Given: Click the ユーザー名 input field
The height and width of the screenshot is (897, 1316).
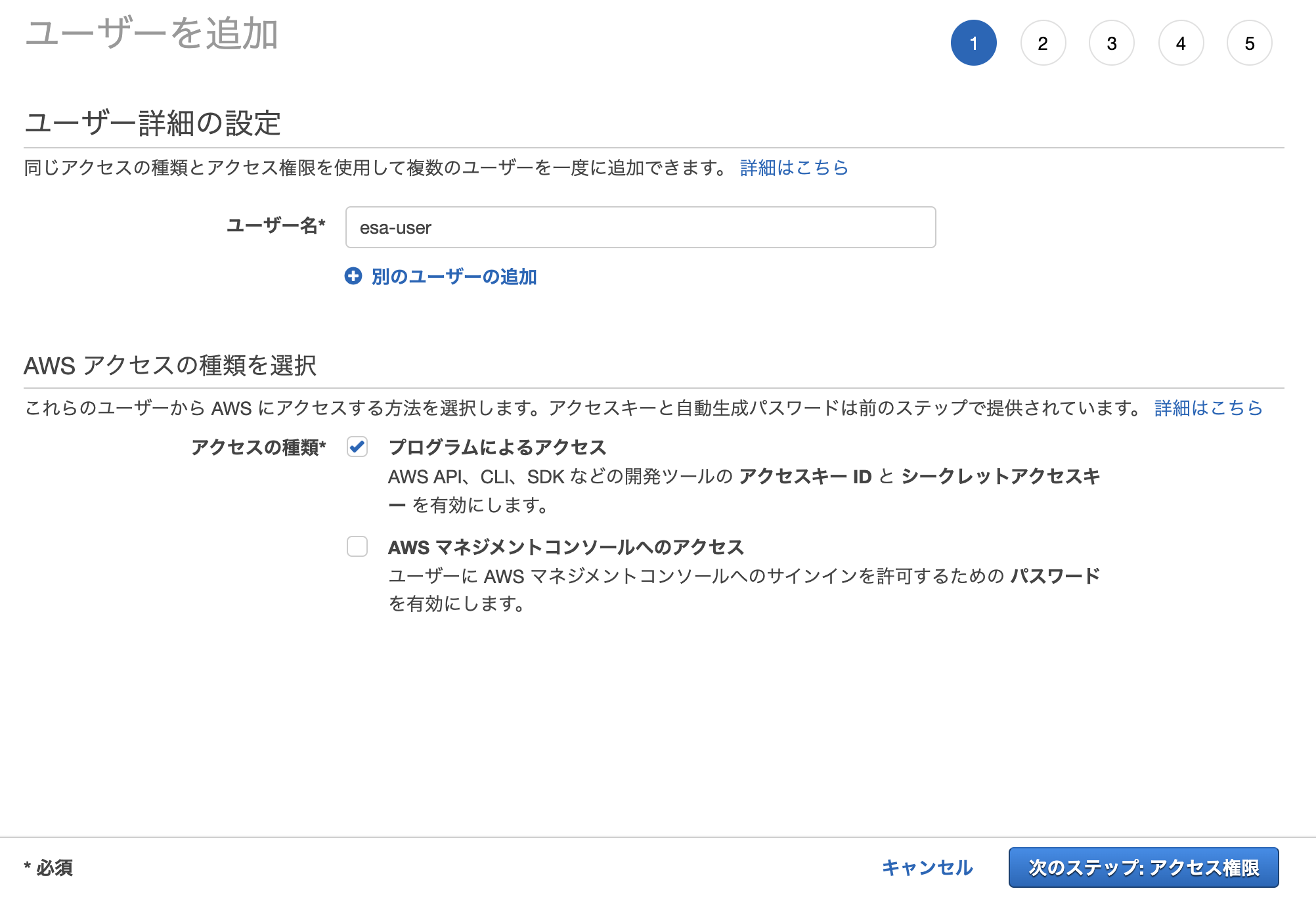Looking at the screenshot, I should point(640,227).
